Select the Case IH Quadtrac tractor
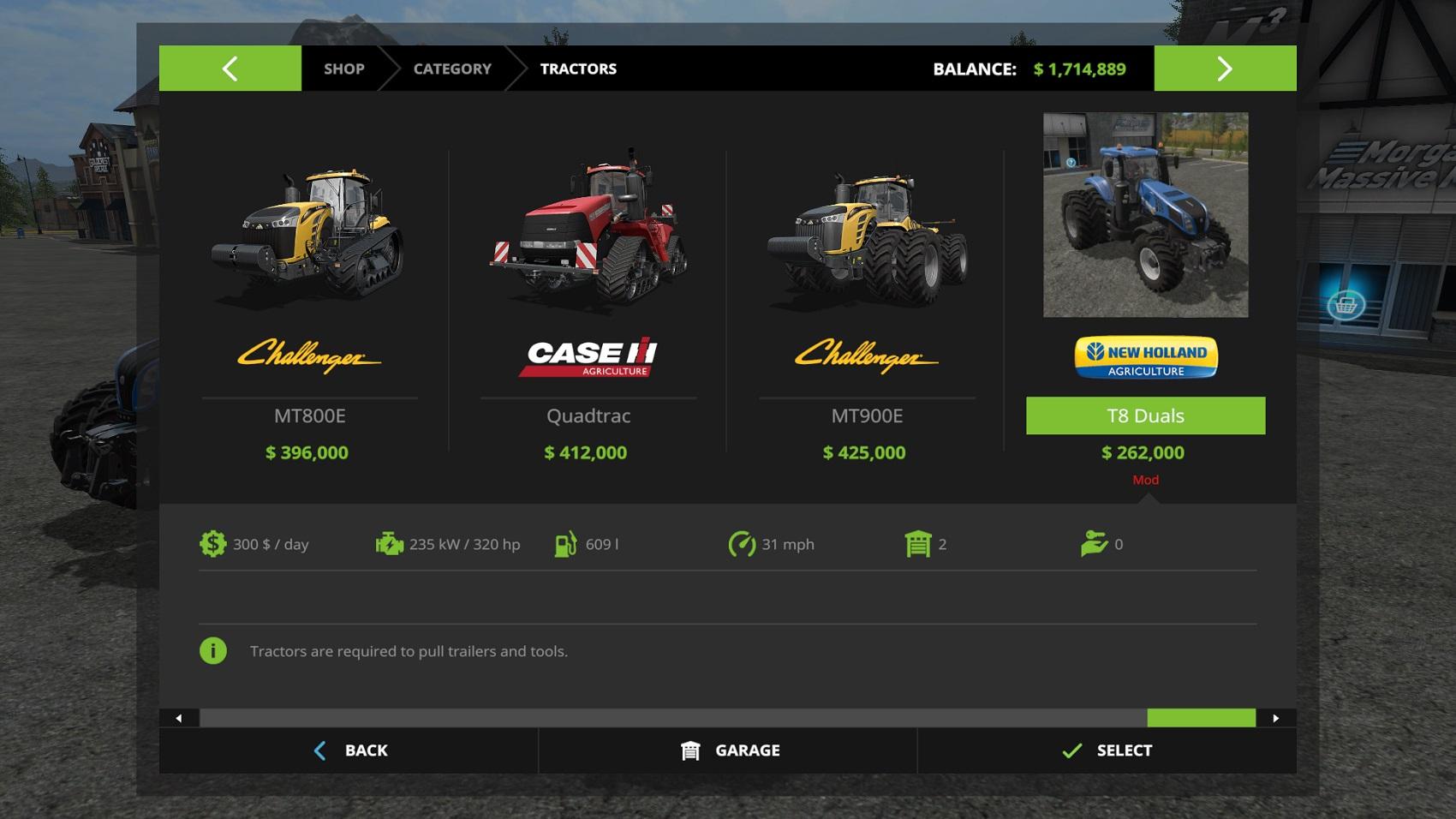 pyautogui.click(x=588, y=300)
